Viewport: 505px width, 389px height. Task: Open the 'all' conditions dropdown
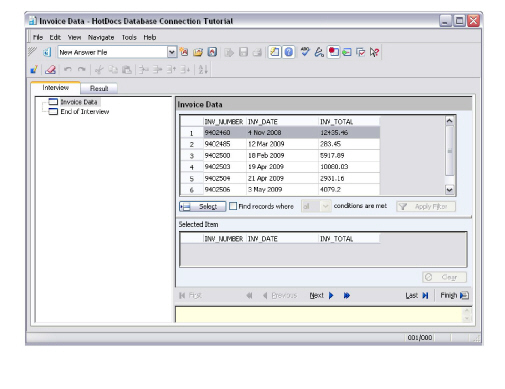click(316, 206)
